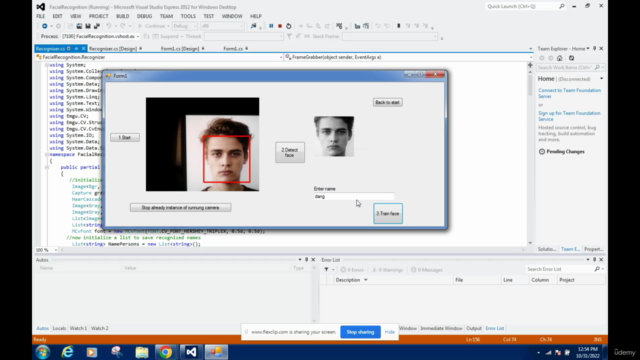Viewport: 640px width, 360px height.
Task: Click the 3.Train face button
Action: 388,213
